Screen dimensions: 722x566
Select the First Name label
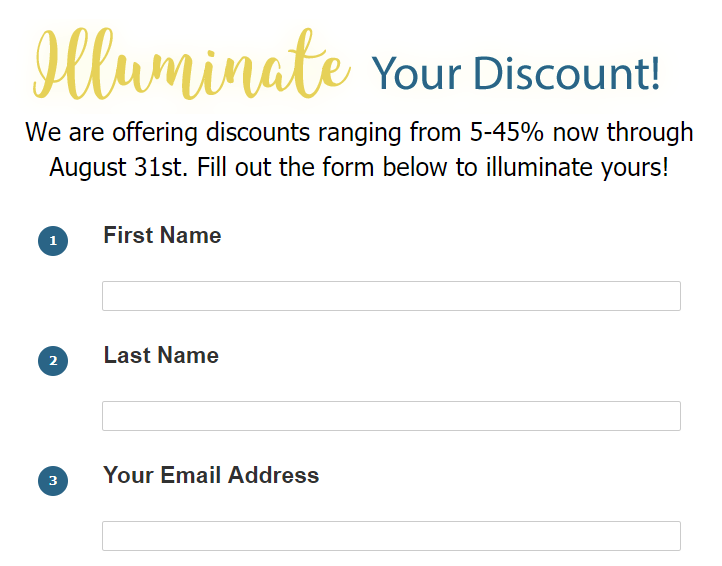[162, 235]
